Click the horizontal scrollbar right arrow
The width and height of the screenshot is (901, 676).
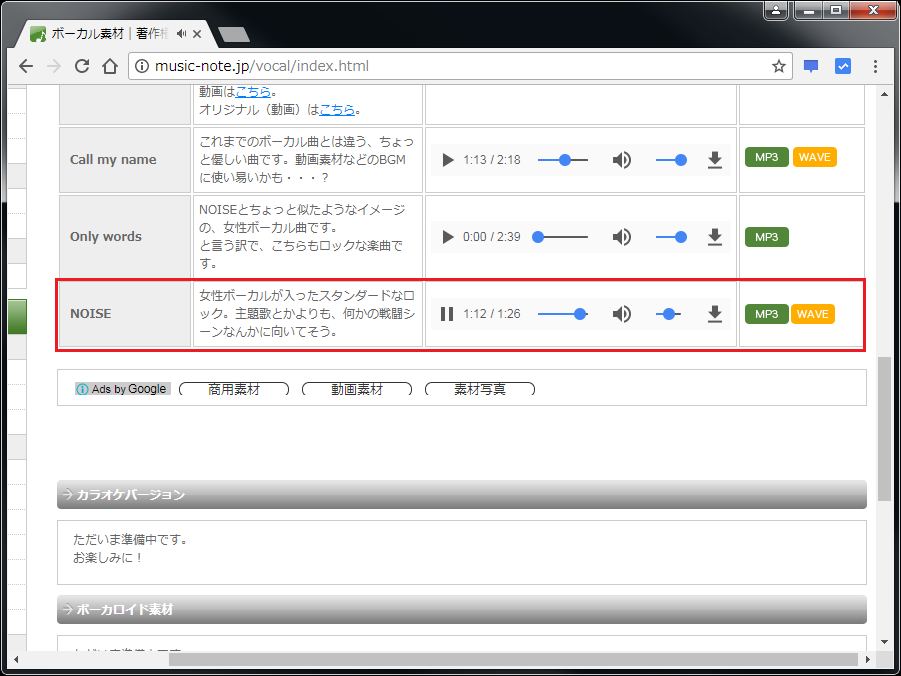tap(867, 659)
